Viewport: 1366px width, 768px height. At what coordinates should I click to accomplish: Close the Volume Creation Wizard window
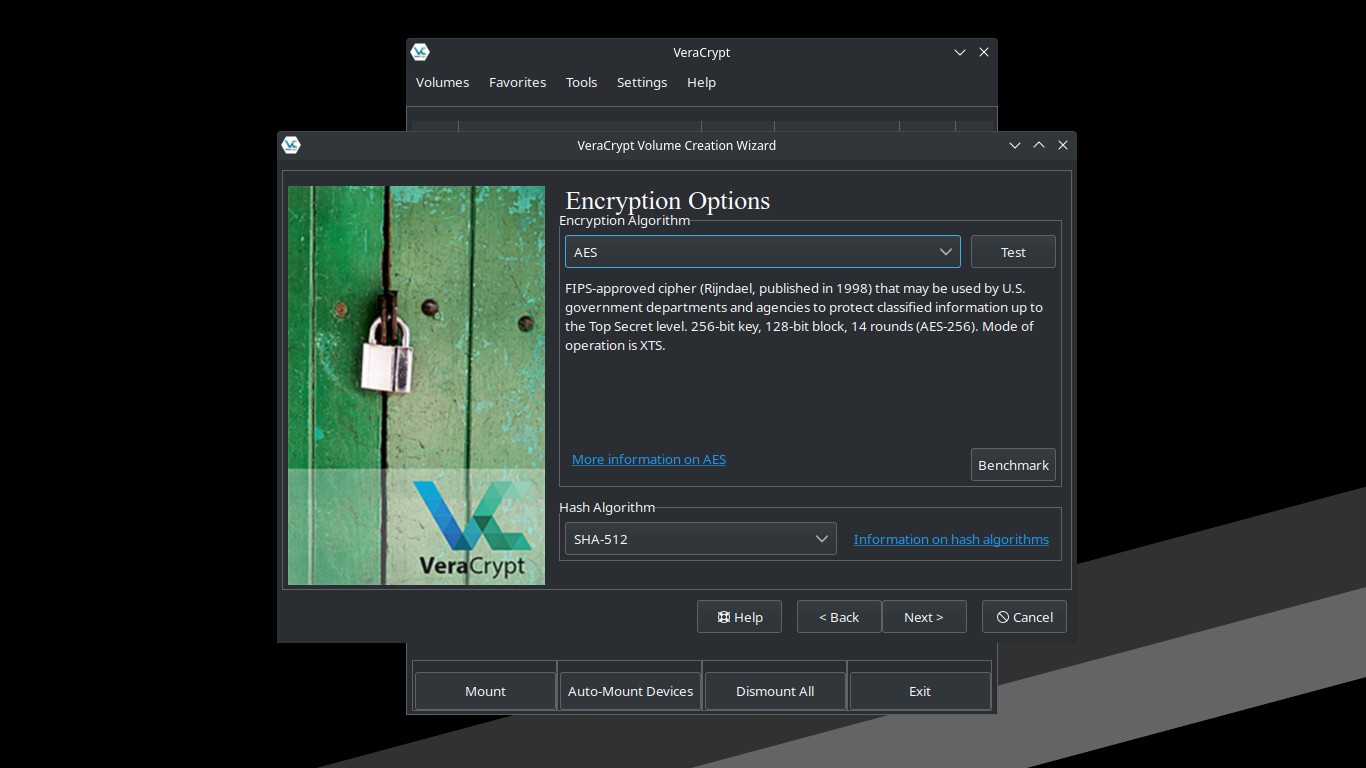pos(1063,145)
